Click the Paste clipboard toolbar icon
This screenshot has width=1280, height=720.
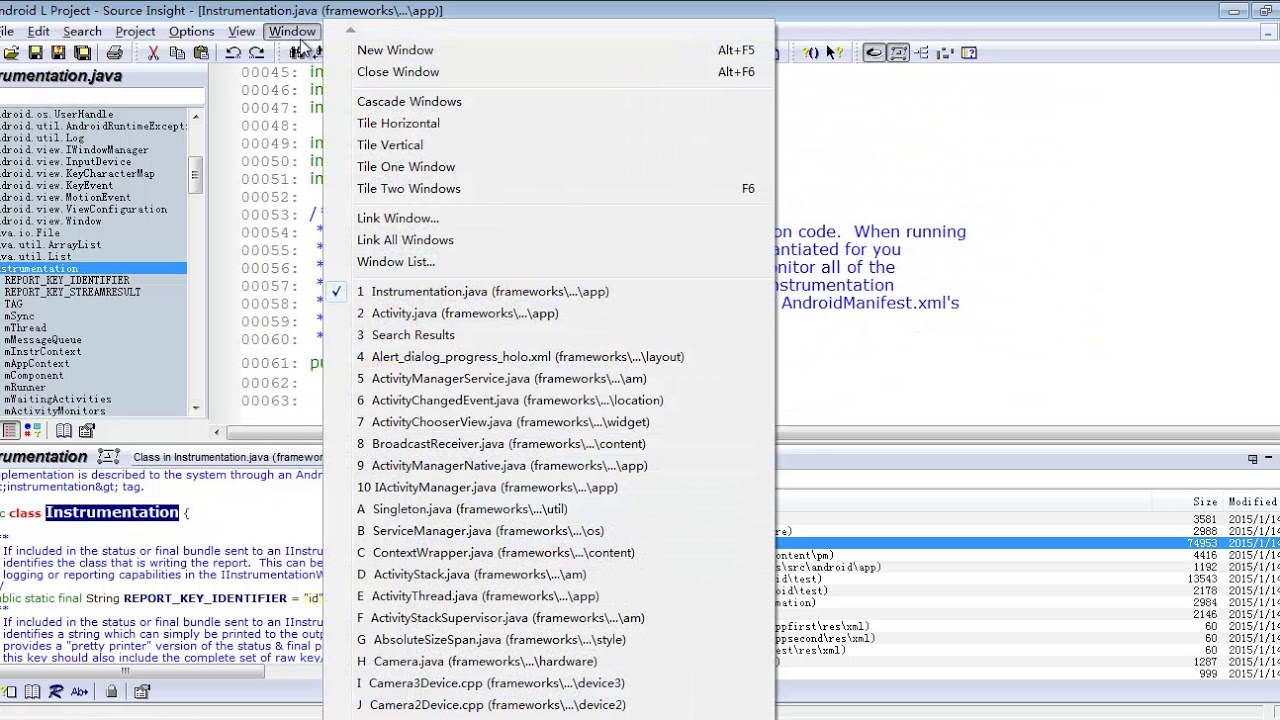point(201,53)
